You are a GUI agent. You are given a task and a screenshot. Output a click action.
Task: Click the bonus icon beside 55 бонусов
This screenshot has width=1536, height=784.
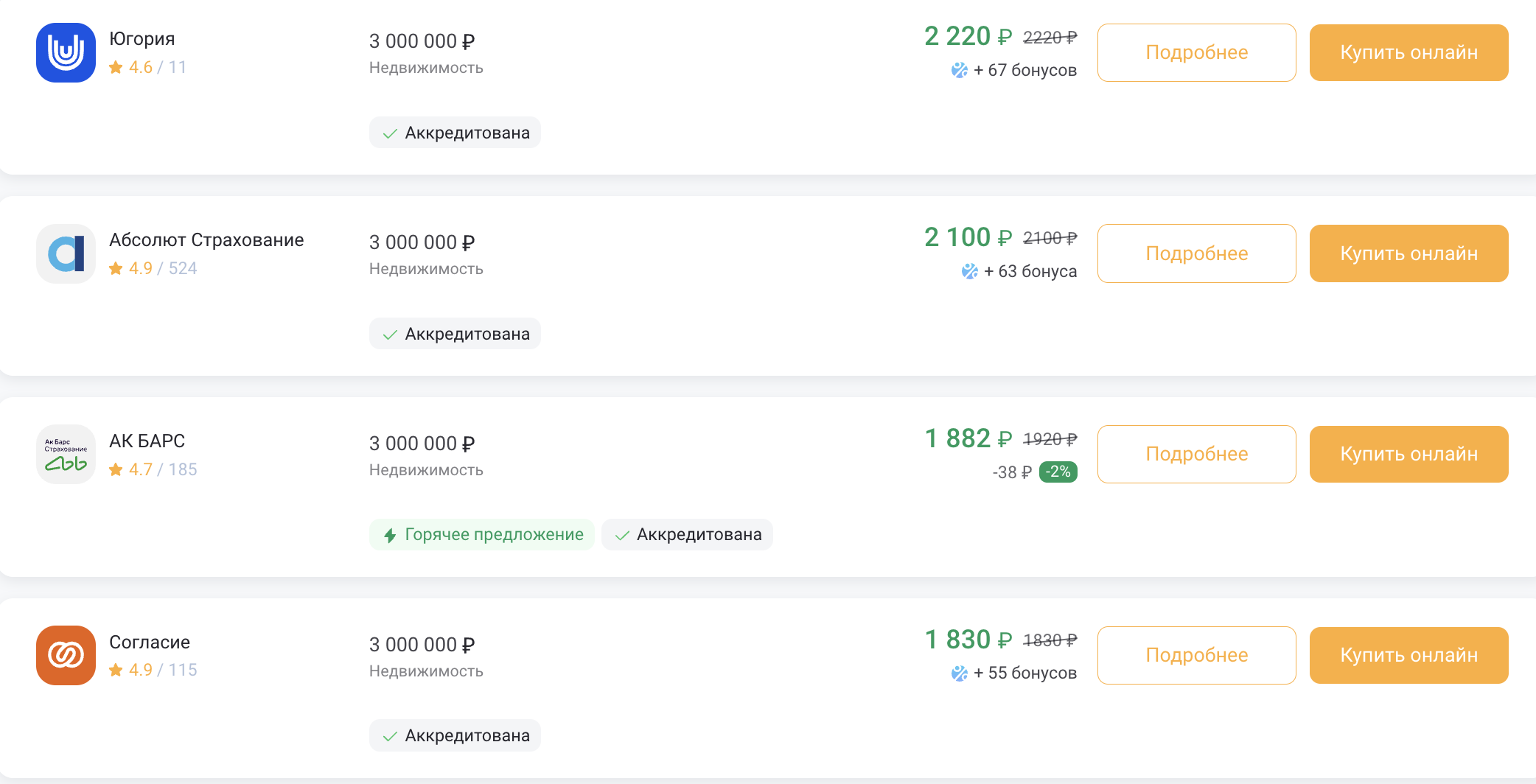959,673
